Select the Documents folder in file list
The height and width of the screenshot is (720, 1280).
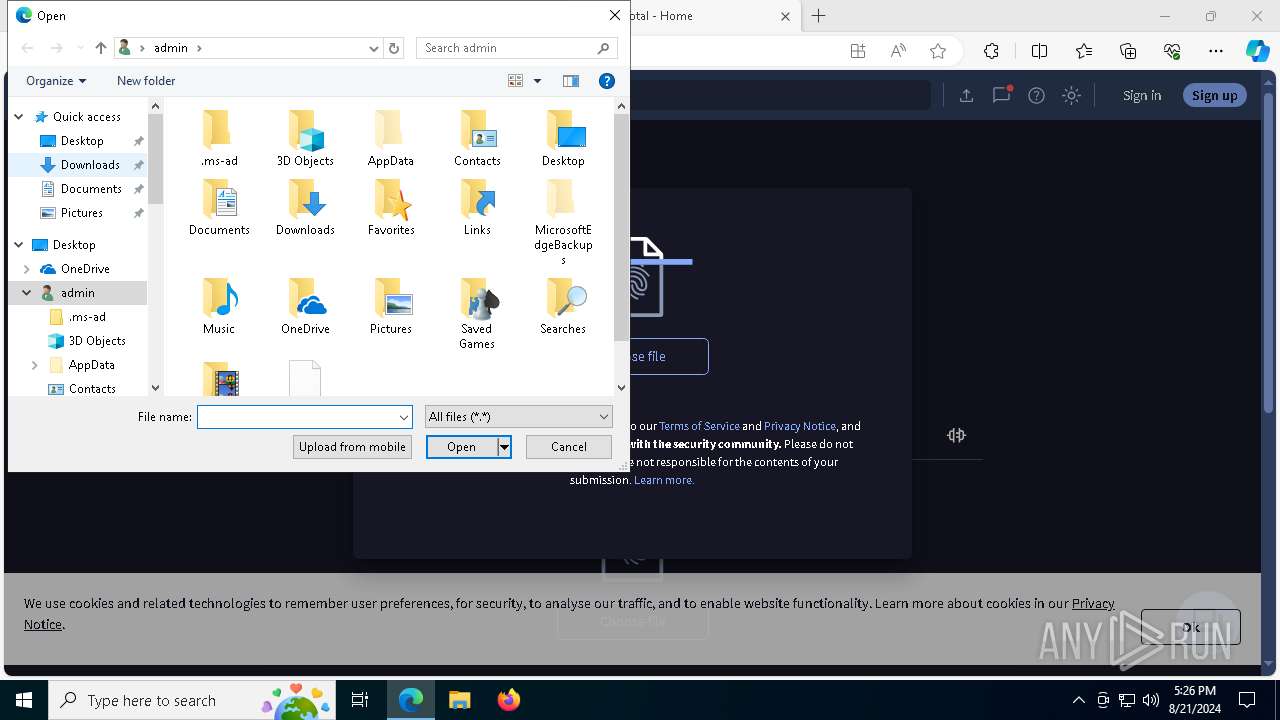point(219,208)
